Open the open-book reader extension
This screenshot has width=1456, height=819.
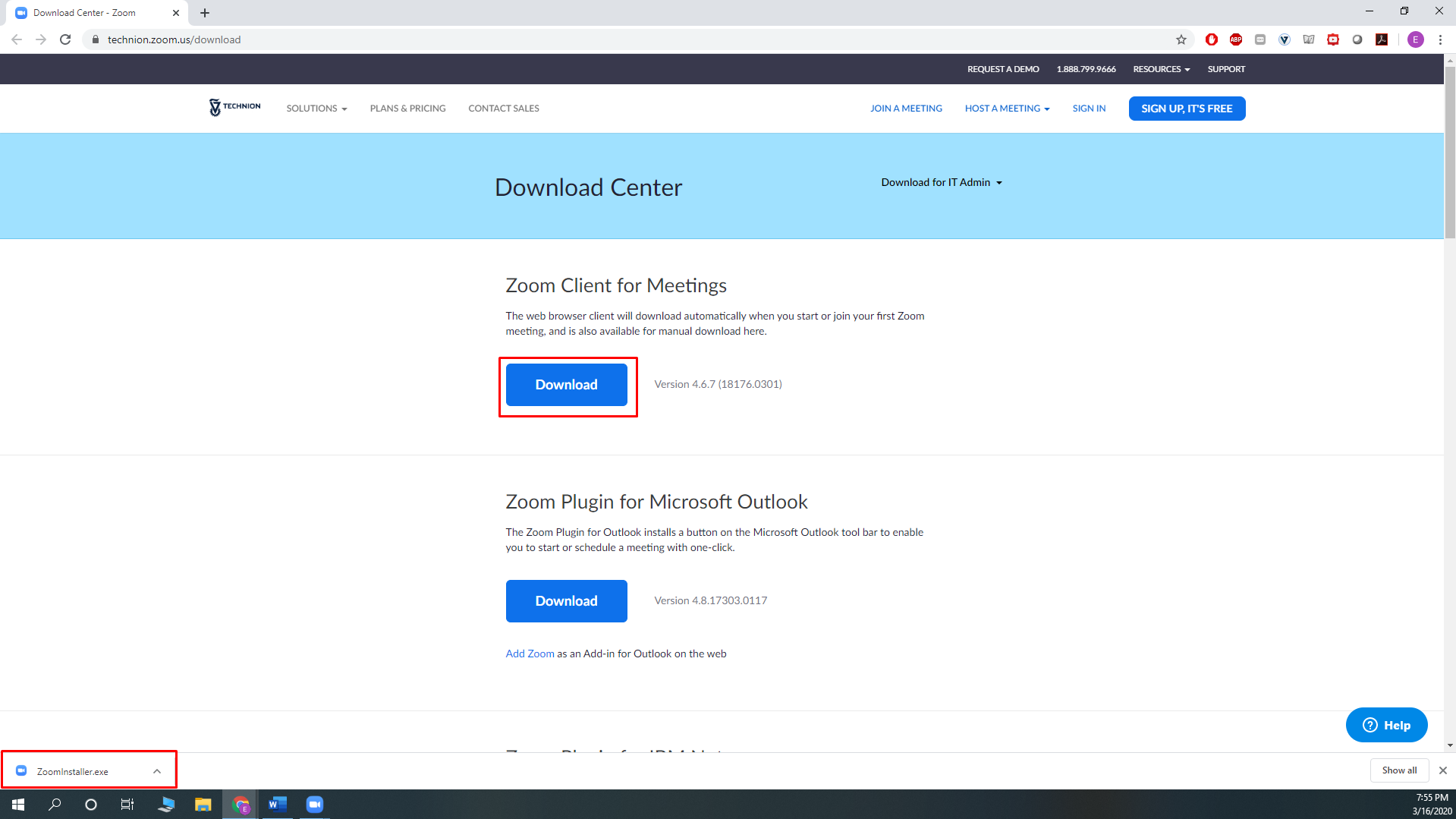1309,39
